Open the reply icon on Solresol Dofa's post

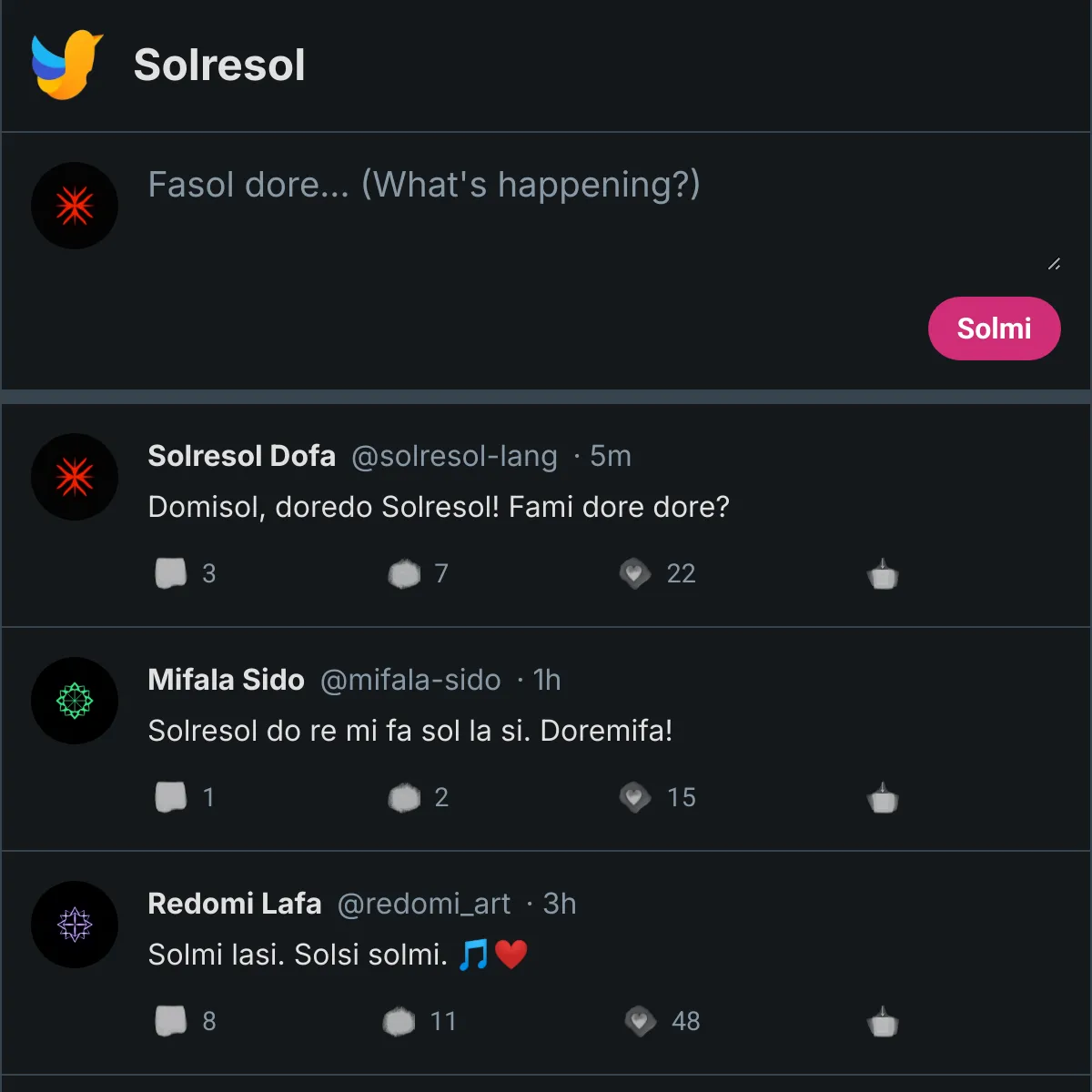coord(169,571)
